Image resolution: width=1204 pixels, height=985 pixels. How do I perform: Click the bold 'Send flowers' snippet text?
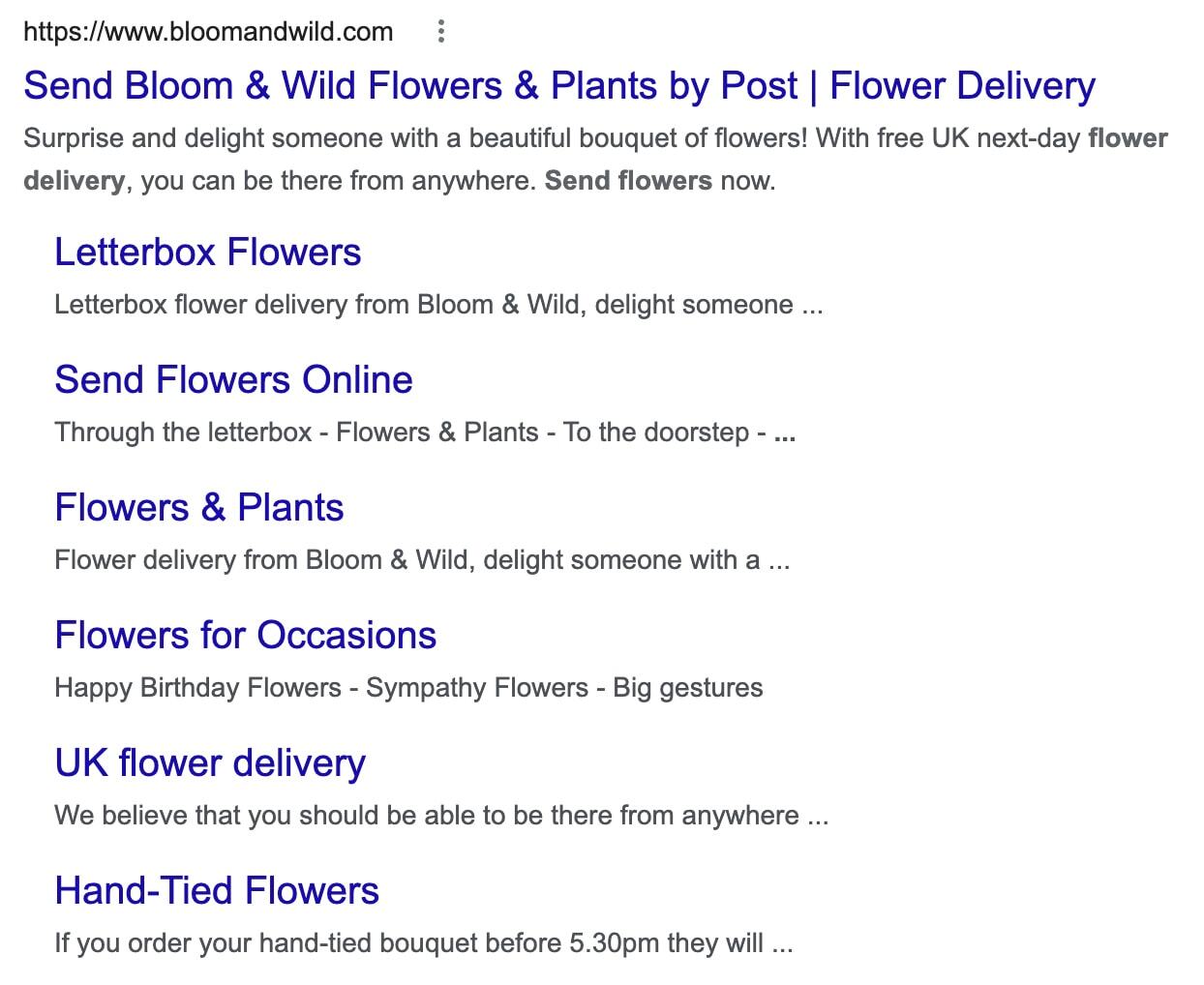(x=628, y=181)
